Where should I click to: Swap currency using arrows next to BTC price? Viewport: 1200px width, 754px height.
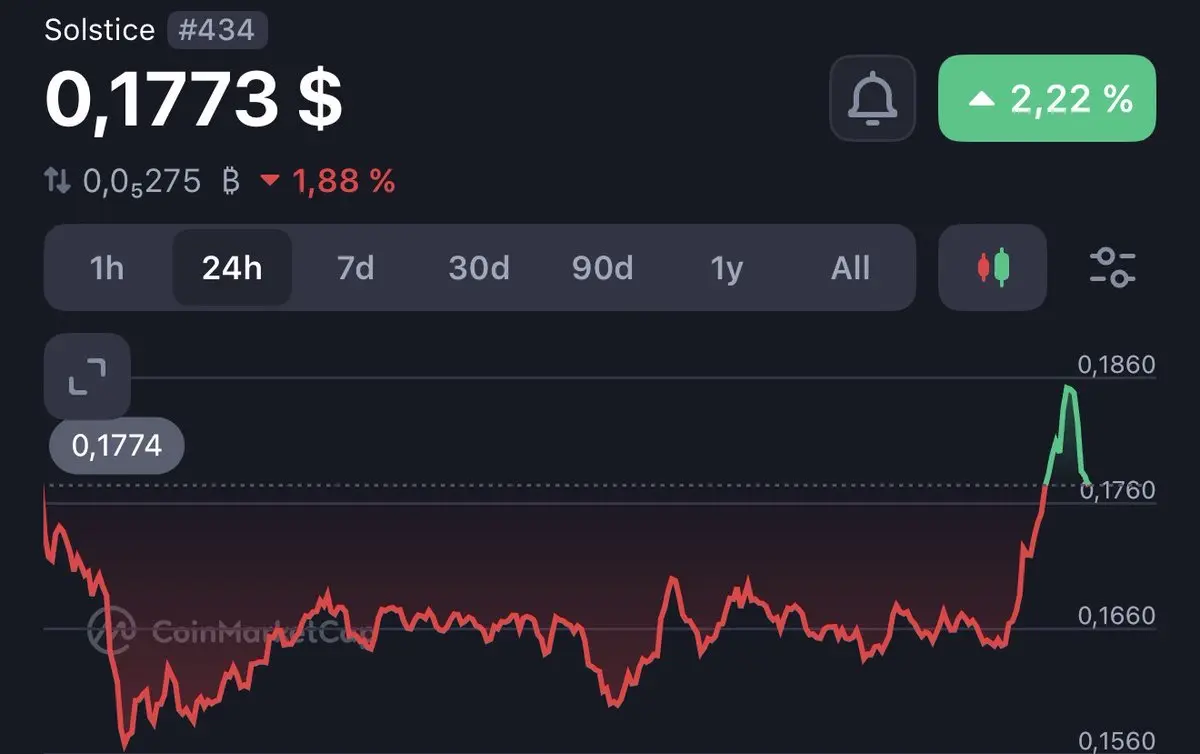57,181
